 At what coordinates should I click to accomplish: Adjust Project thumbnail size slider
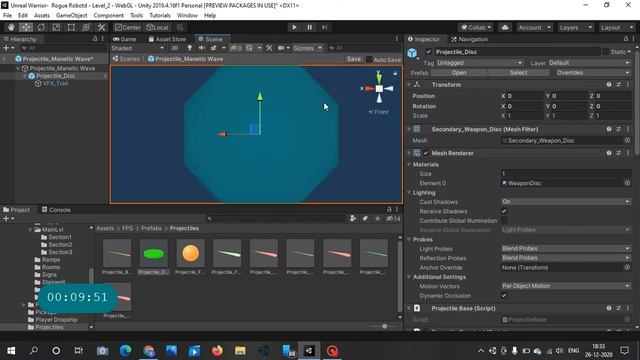[384, 326]
